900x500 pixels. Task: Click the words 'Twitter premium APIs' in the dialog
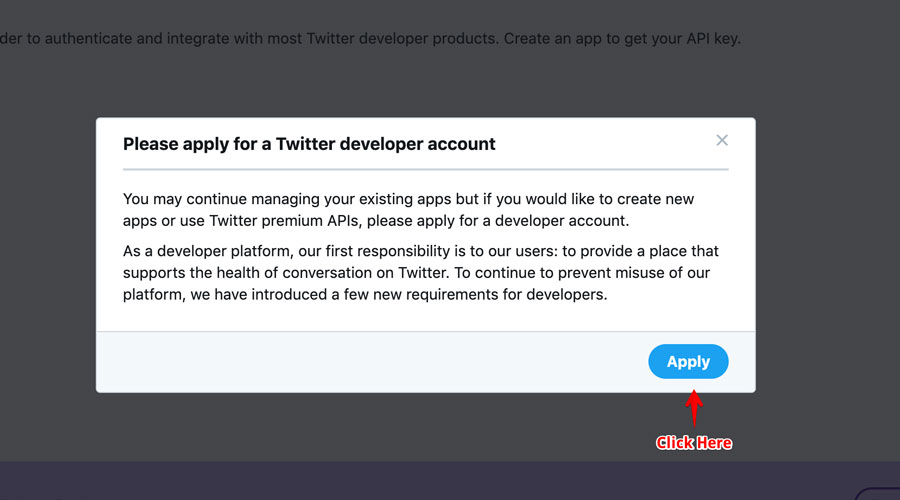click(x=285, y=221)
